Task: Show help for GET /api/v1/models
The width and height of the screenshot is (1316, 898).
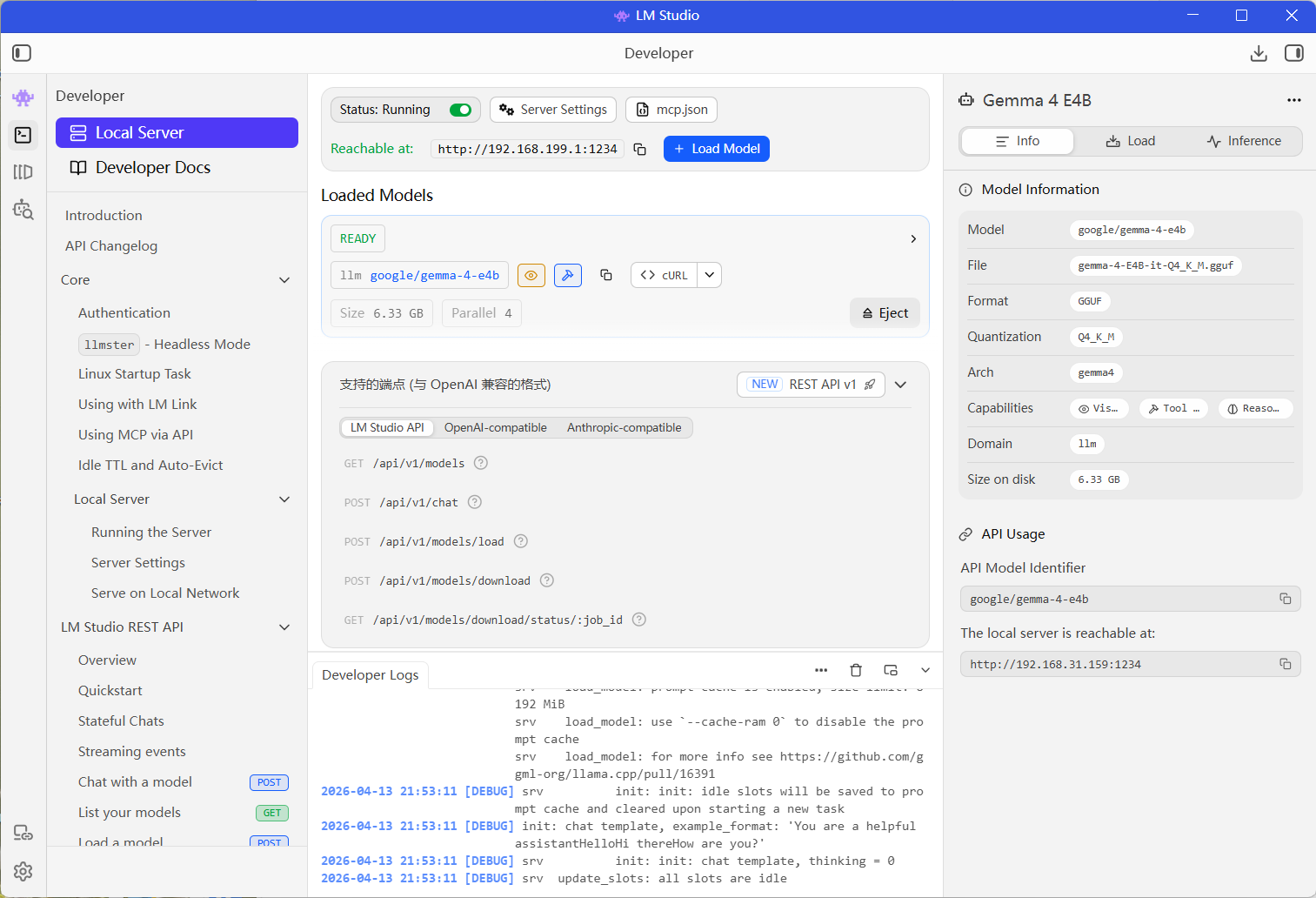Action: pyautogui.click(x=481, y=463)
